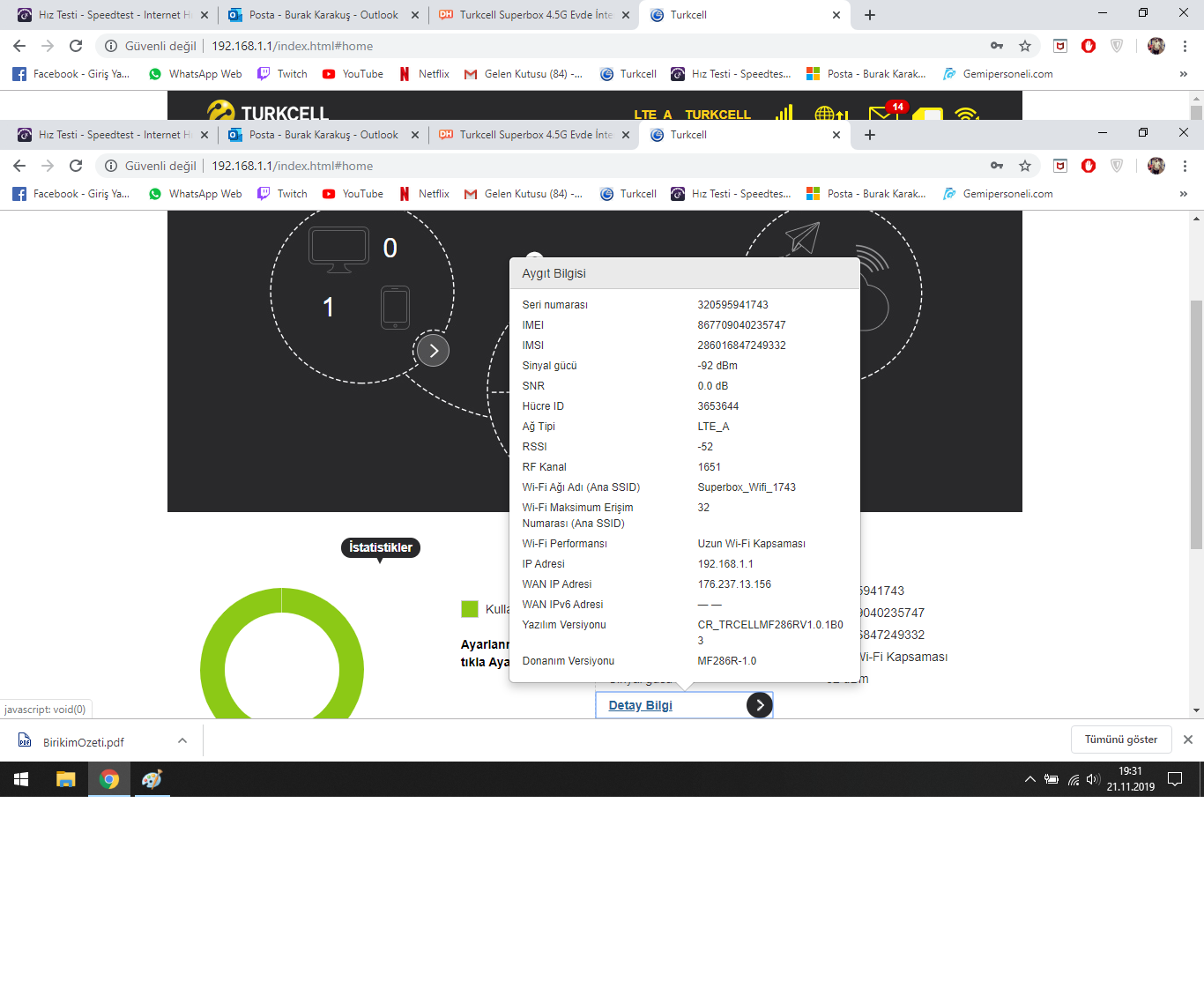
Task: Click the phone icon in connected devices circle
Action: coord(395,308)
